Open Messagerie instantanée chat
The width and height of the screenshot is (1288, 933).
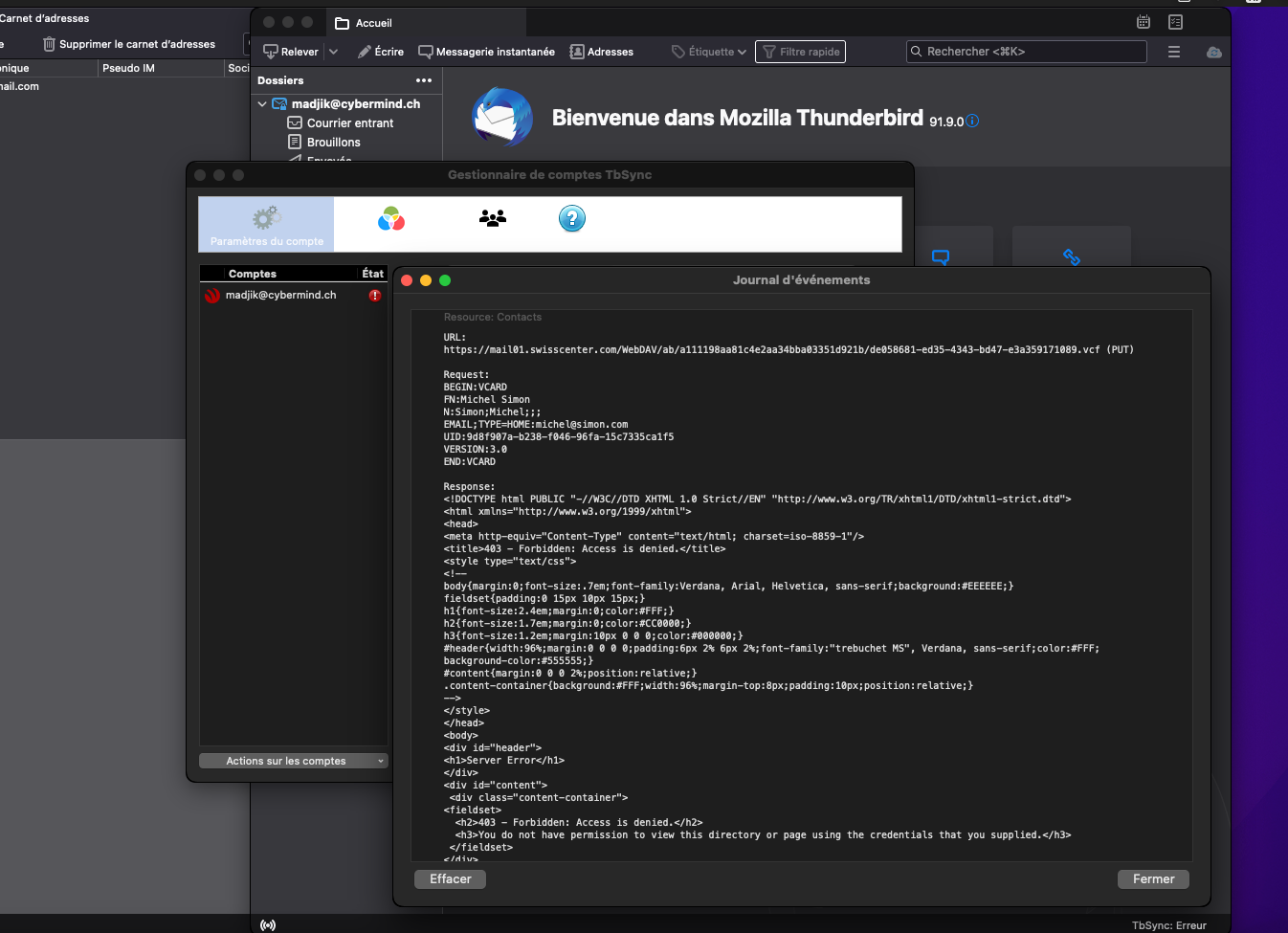click(x=486, y=52)
